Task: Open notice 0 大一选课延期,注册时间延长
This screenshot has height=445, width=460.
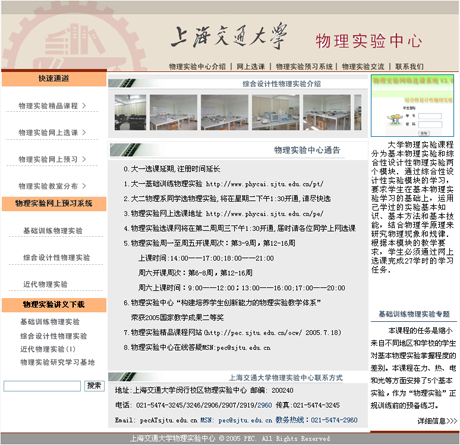Action: tap(172, 169)
